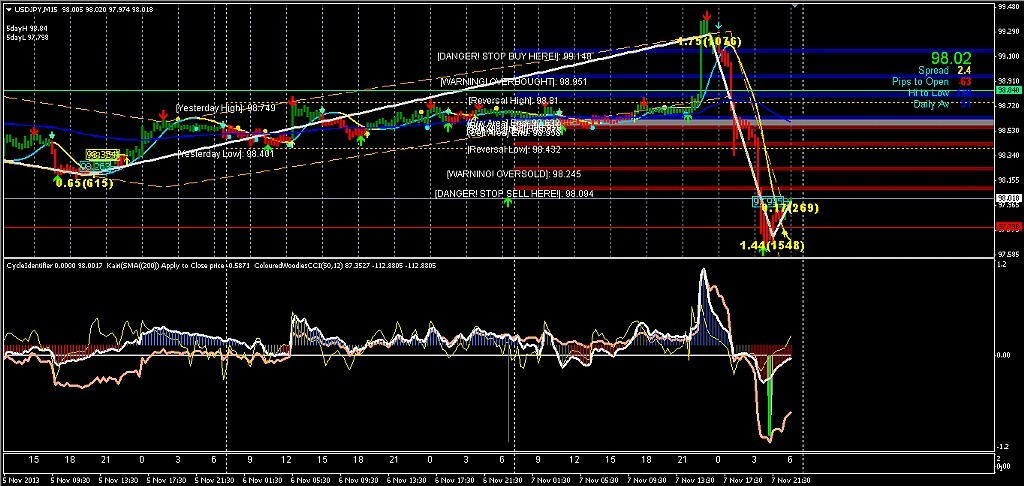
Task: Click the WARNING! OVERBOUGHT 98.951 label
Action: tap(513, 82)
